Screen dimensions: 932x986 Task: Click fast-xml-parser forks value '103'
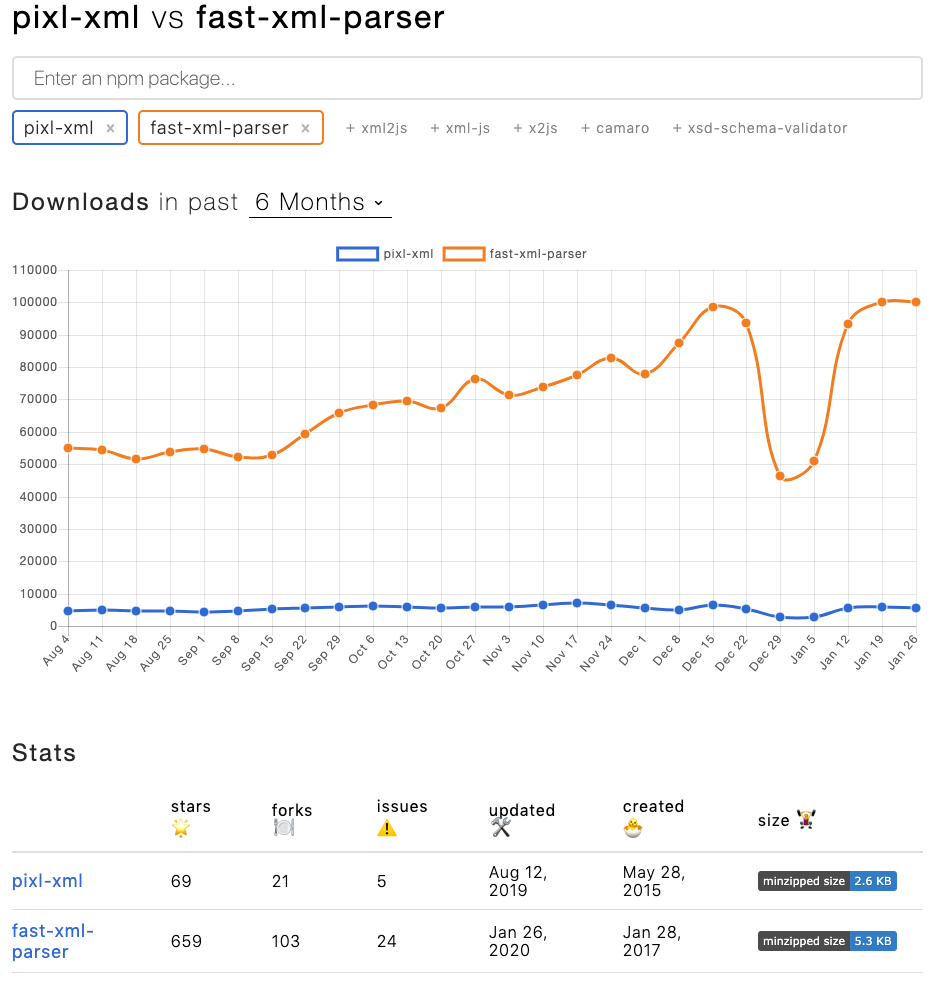click(x=285, y=941)
